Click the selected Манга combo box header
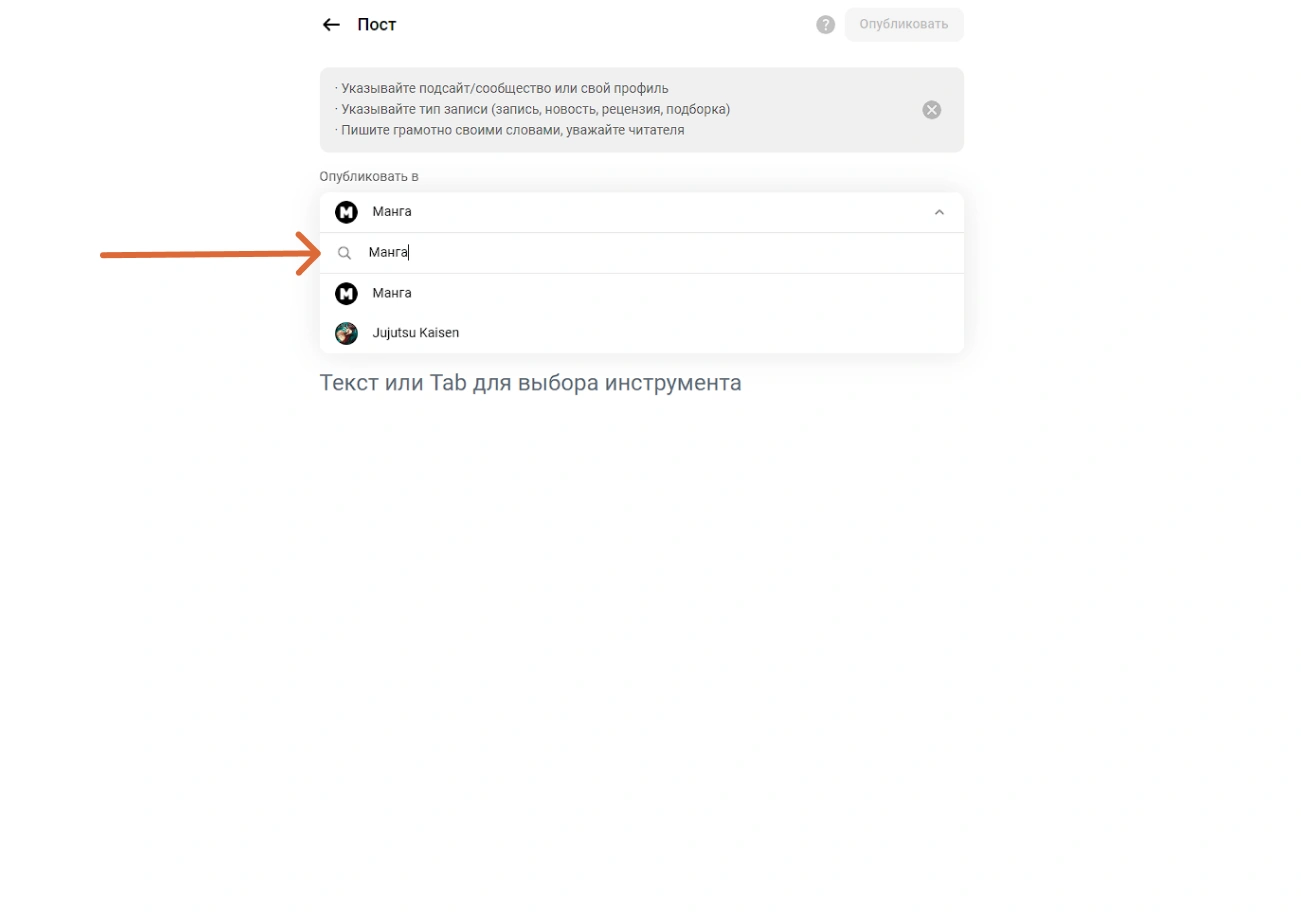This screenshot has height=919, width=1301. 640,212
